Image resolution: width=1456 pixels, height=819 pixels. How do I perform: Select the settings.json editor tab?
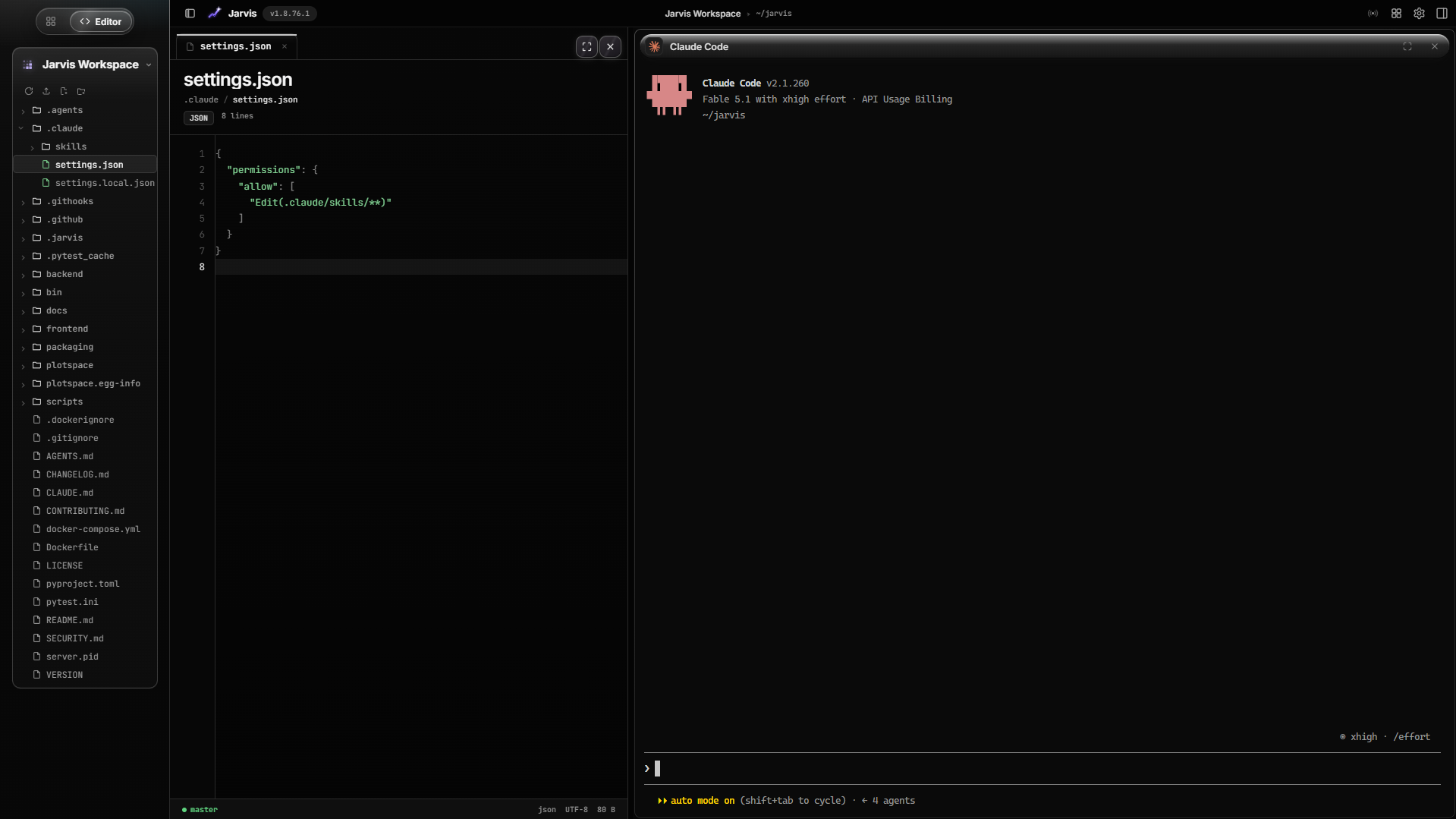point(236,46)
